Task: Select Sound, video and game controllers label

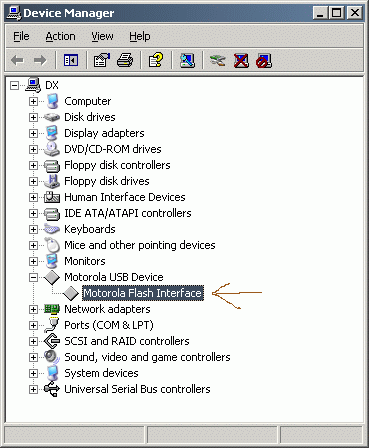Action: tap(147, 357)
